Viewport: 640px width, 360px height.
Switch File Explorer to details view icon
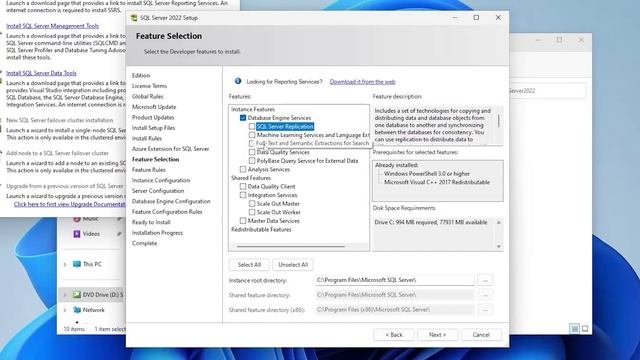[x=574, y=329]
